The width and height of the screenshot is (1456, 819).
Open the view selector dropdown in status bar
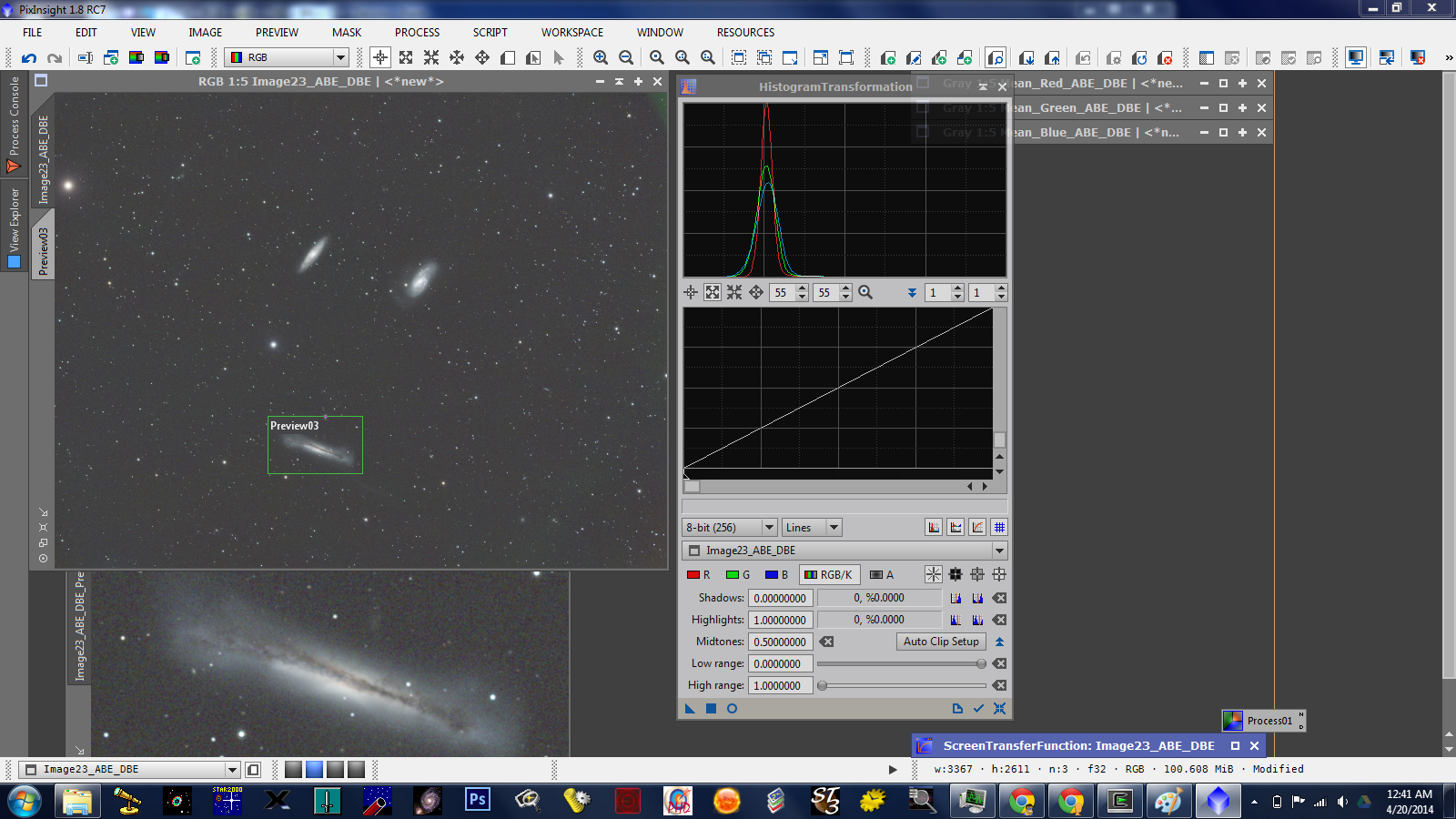click(130, 769)
